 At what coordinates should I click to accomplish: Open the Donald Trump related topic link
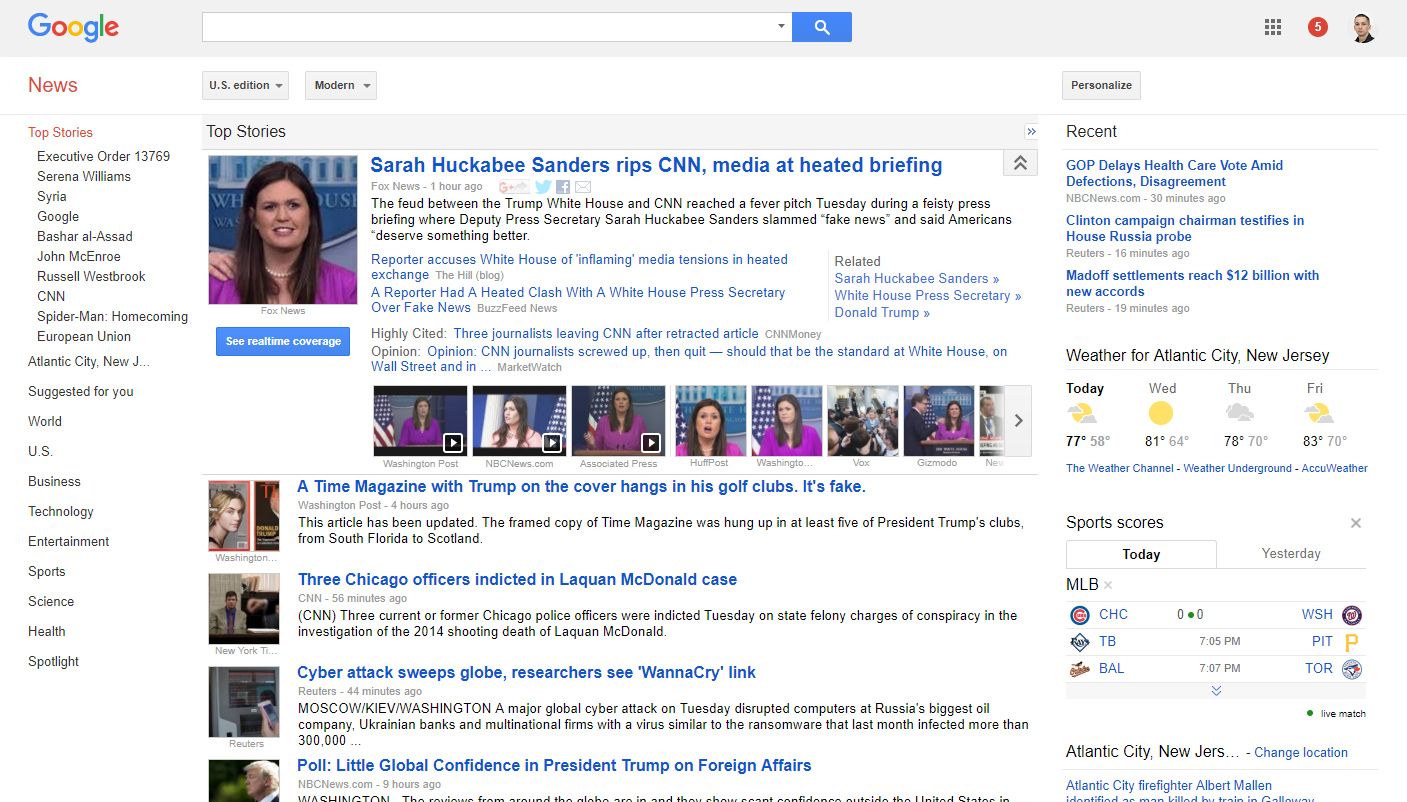coord(882,313)
